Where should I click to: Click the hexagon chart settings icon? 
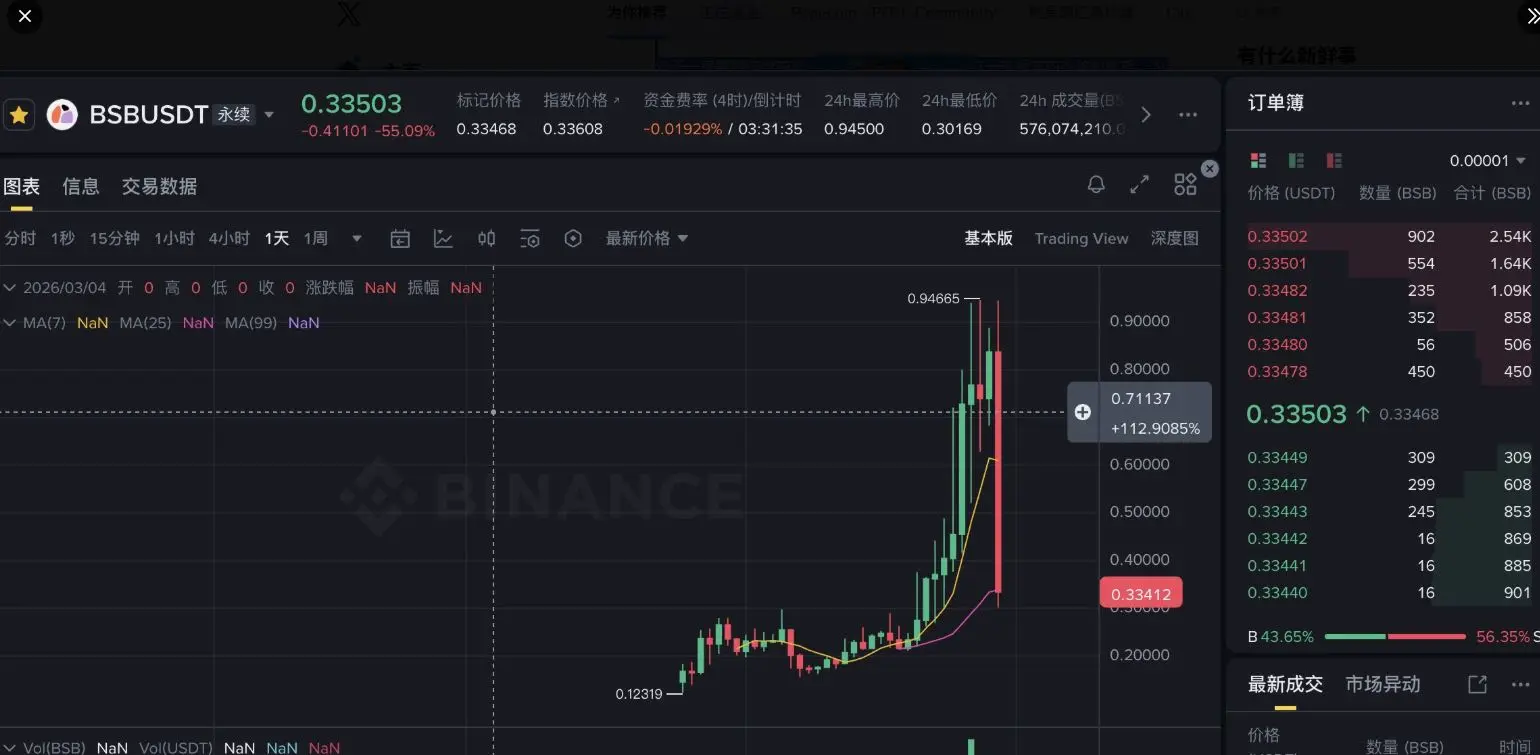[x=573, y=238]
